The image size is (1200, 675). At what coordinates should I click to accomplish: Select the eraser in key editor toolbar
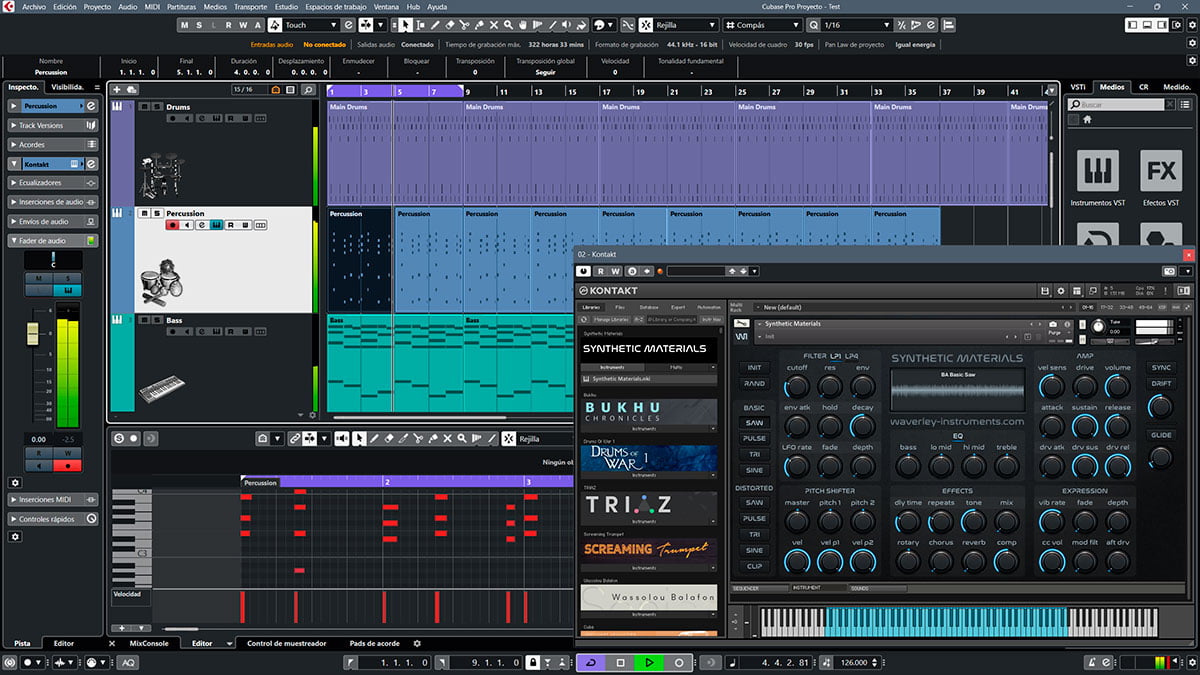390,438
